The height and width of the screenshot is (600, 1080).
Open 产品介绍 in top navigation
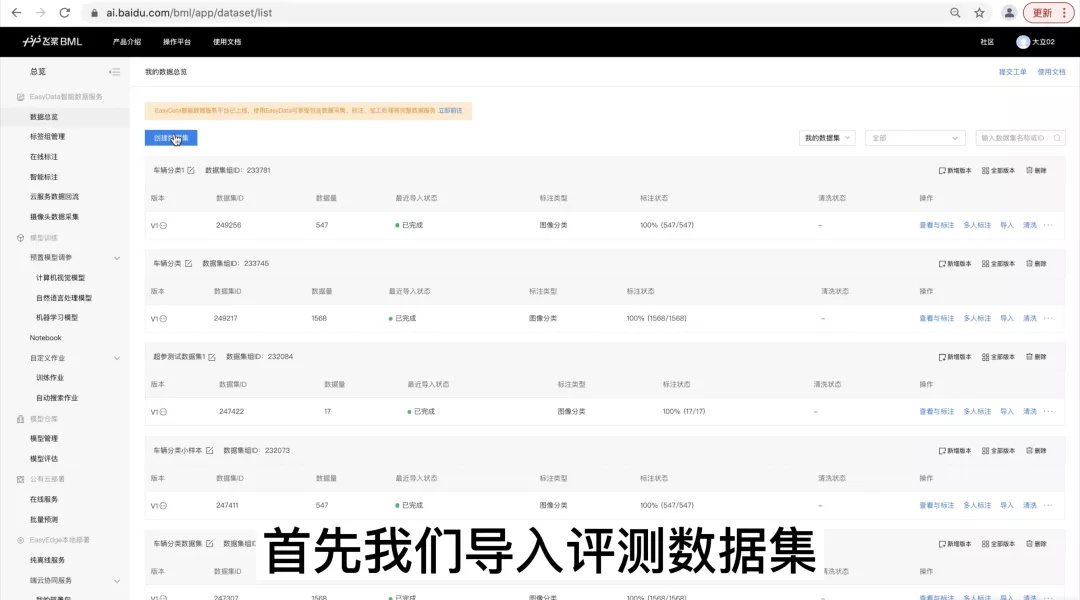pyautogui.click(x=127, y=42)
